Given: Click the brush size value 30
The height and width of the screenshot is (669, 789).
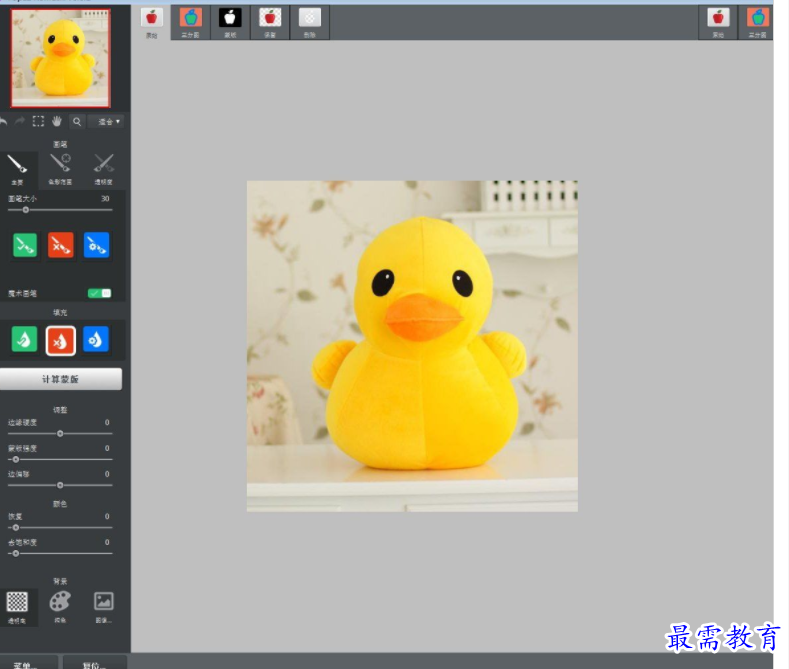Looking at the screenshot, I should [x=105, y=199].
